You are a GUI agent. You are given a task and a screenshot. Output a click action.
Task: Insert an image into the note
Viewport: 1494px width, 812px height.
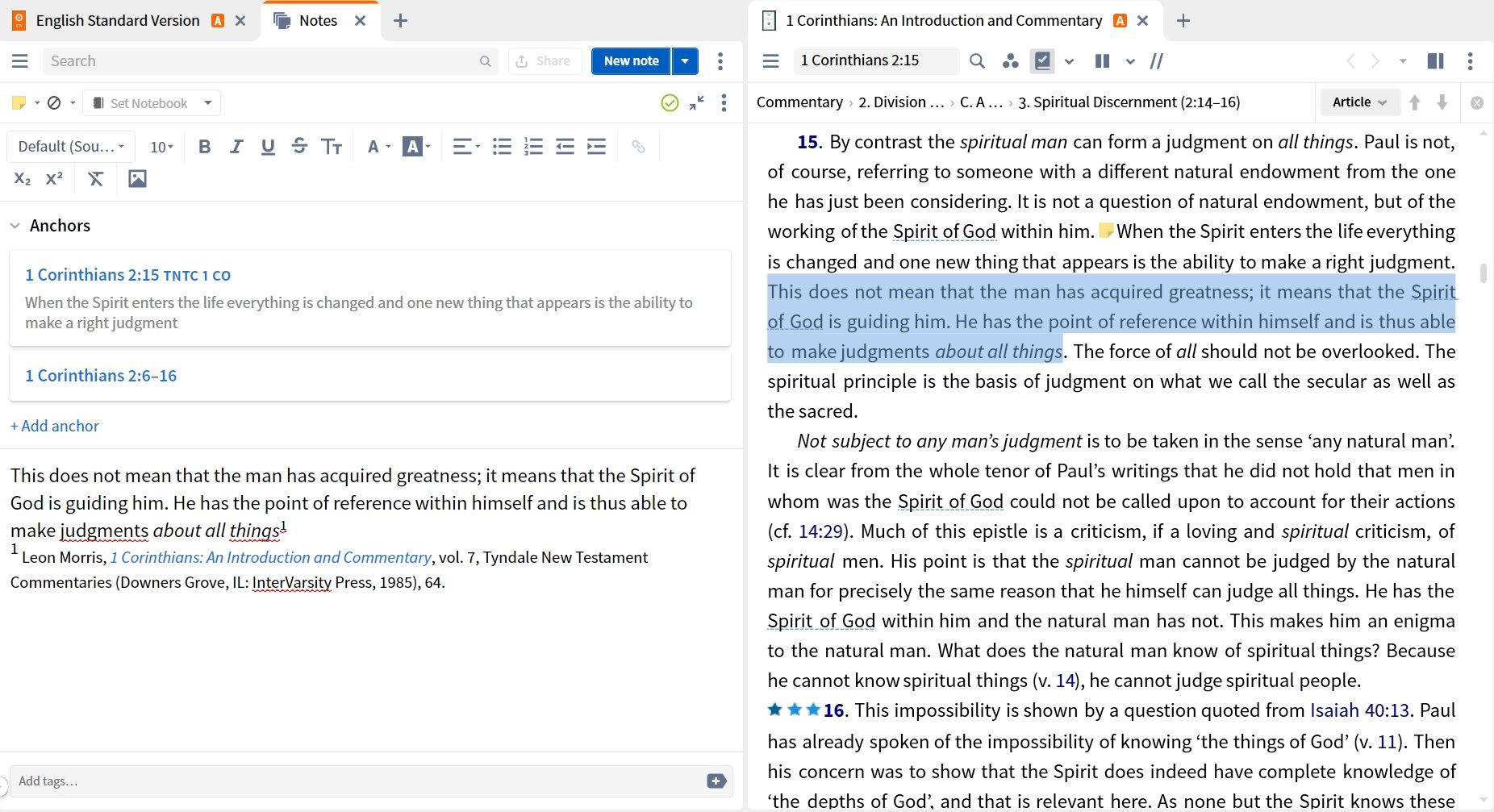tap(137, 179)
